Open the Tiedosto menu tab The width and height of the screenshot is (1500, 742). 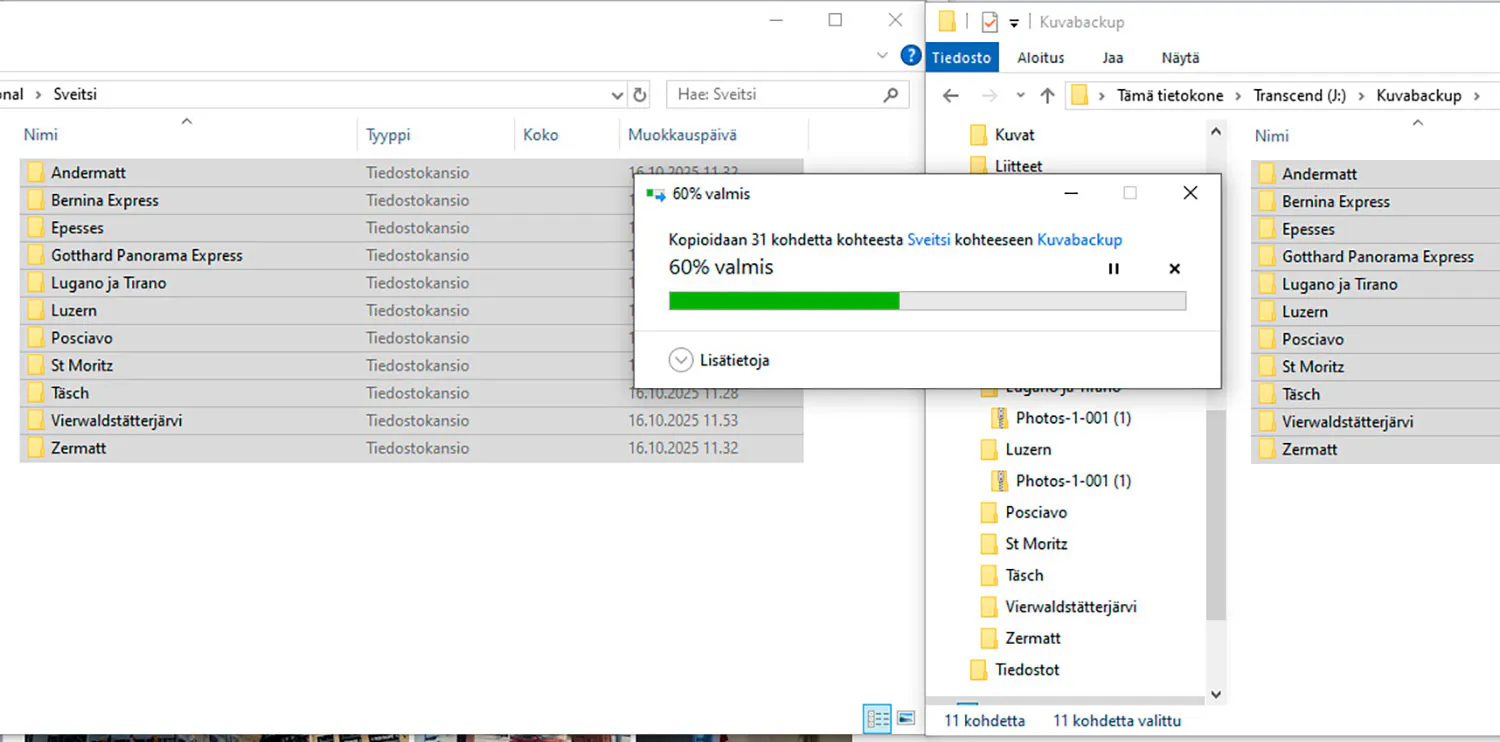pos(961,58)
